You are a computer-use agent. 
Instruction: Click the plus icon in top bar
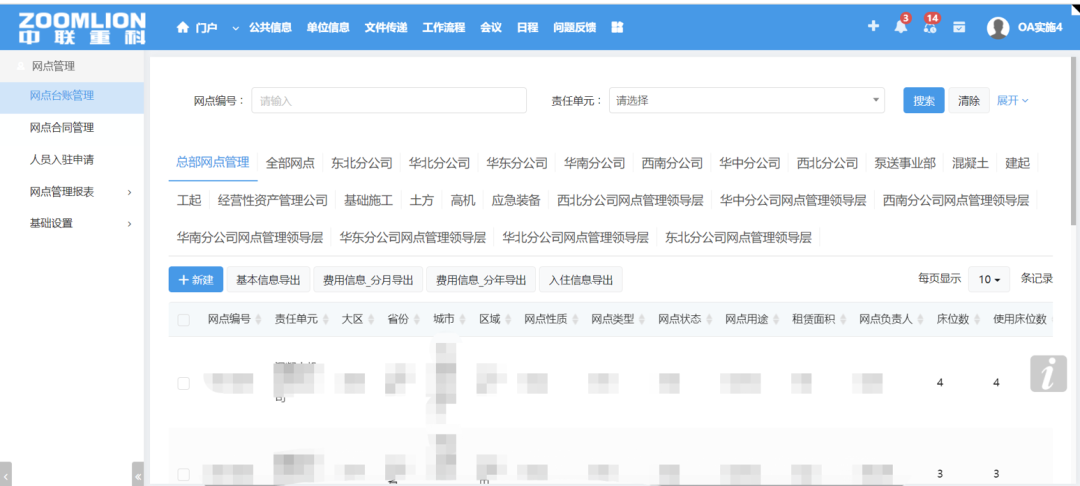point(873,27)
